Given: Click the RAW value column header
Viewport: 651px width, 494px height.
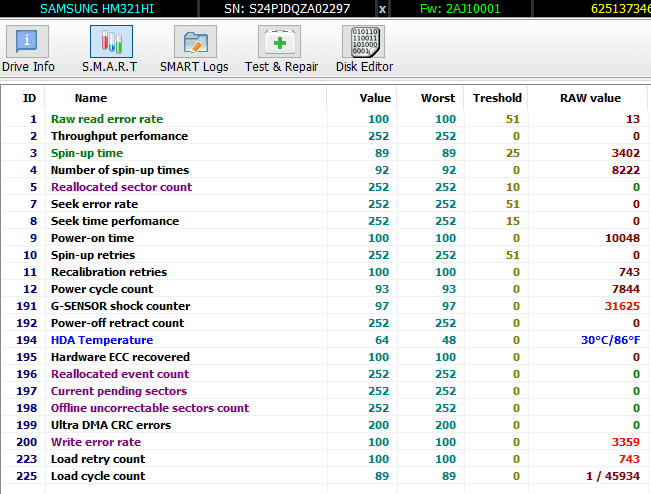Looking at the screenshot, I should coord(590,98).
